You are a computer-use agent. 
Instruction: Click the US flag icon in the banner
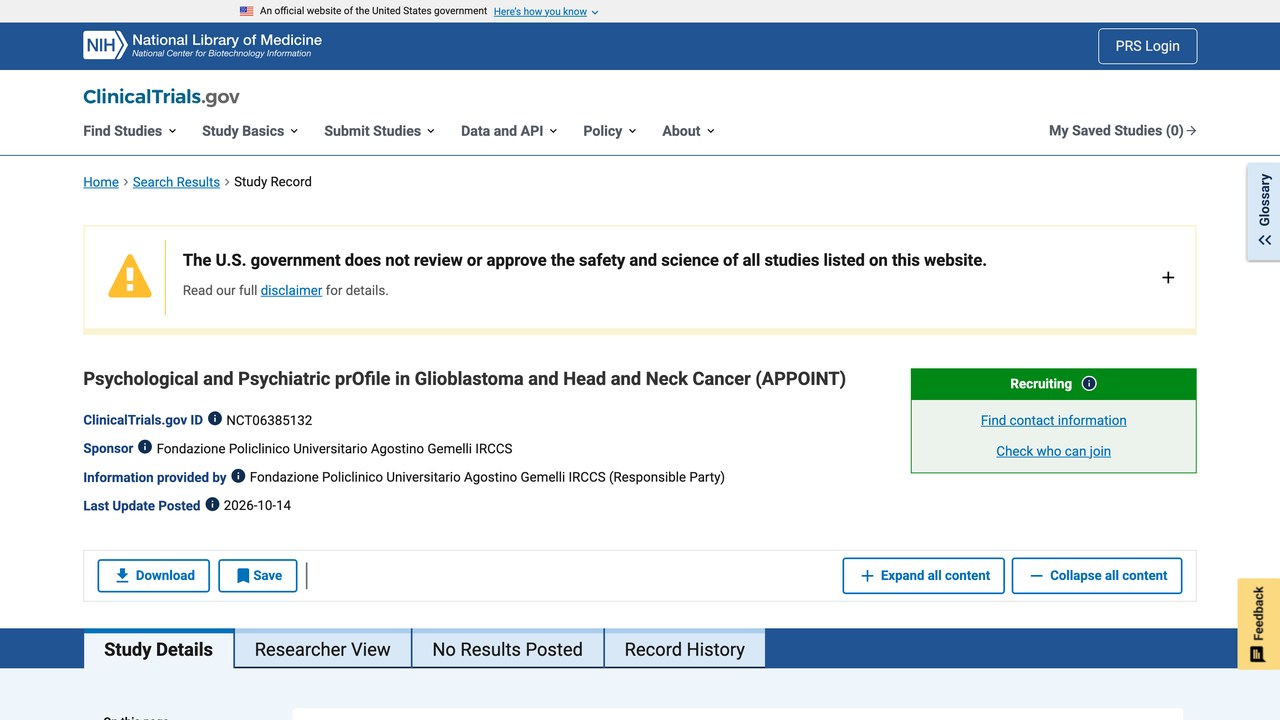[247, 11]
